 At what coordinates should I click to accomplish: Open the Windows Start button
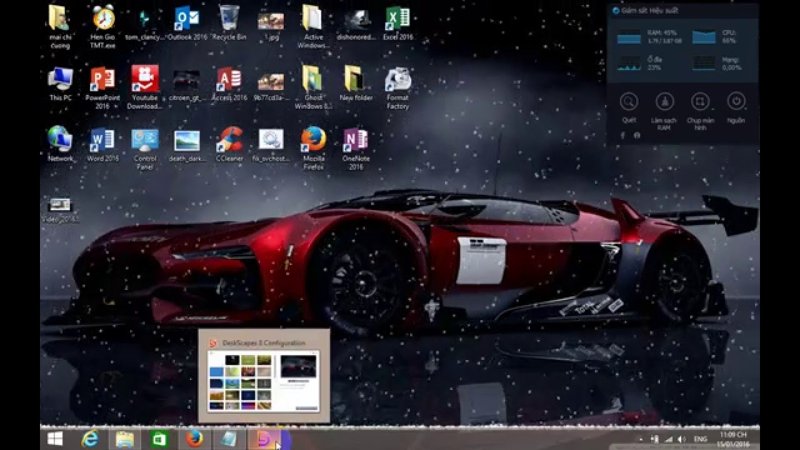click(x=55, y=439)
